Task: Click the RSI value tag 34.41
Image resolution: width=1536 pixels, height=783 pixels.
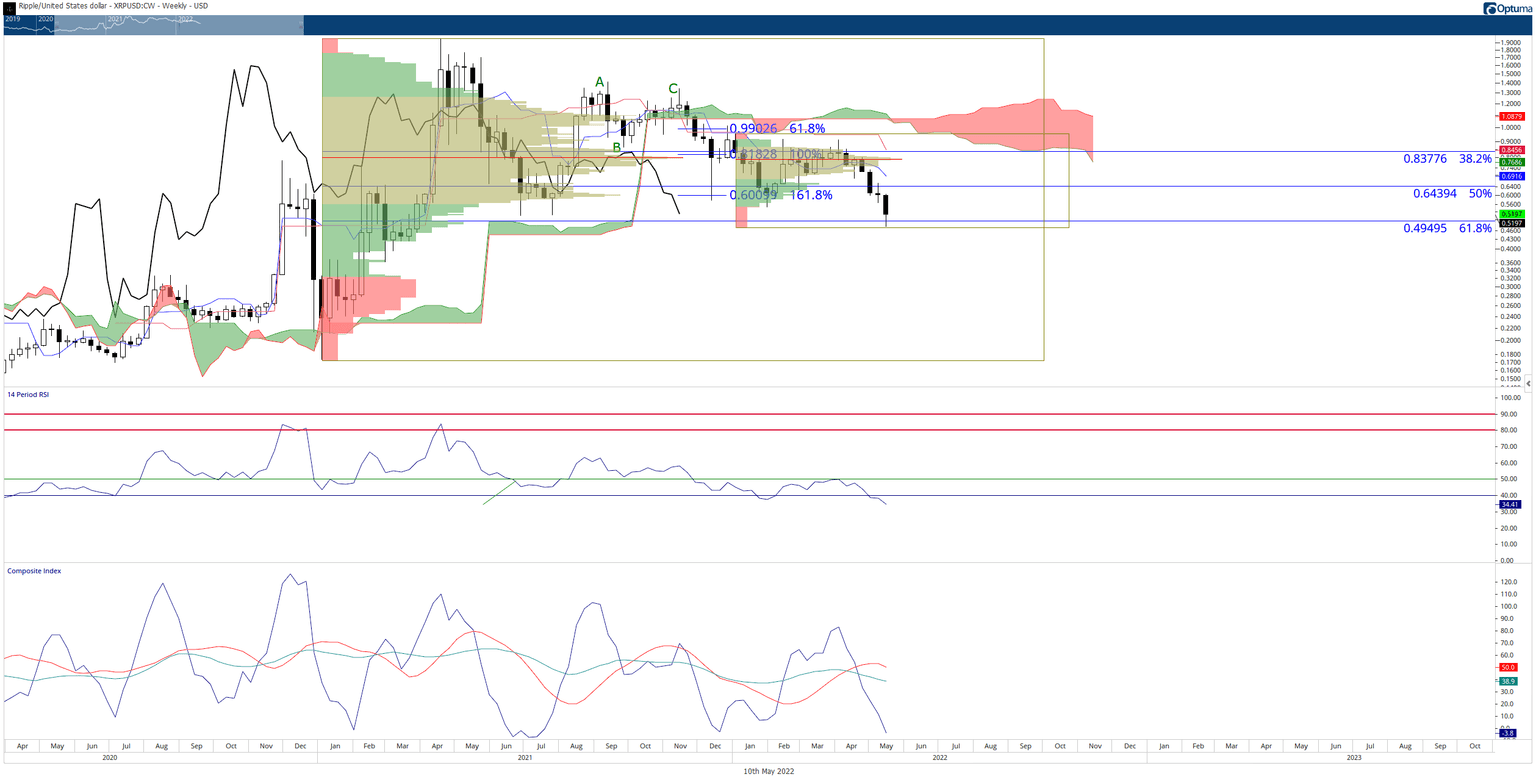Action: coord(1510,504)
